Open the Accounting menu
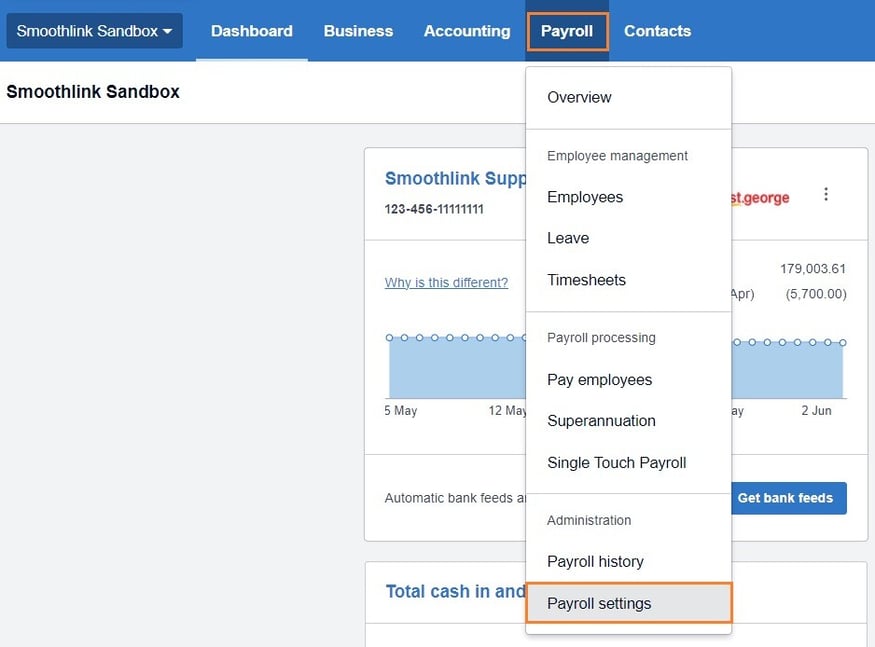Screen dimensions: 875x647 coord(466,30)
